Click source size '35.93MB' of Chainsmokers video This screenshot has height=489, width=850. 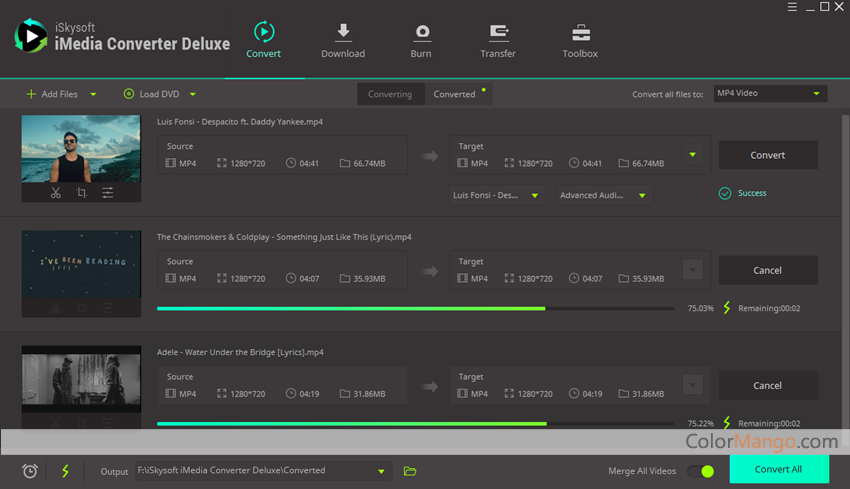[x=369, y=279]
